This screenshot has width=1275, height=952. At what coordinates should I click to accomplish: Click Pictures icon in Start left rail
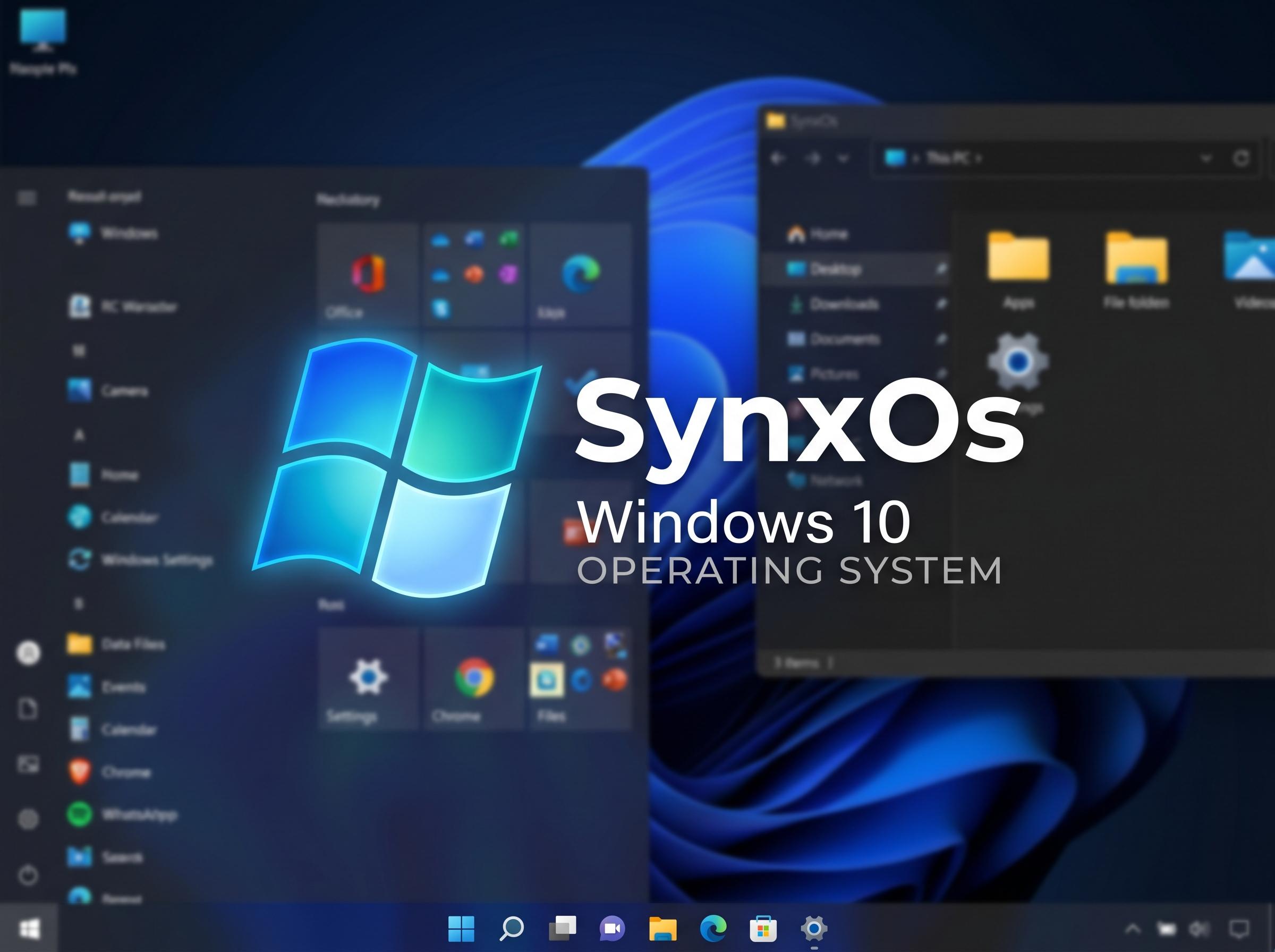[28, 764]
